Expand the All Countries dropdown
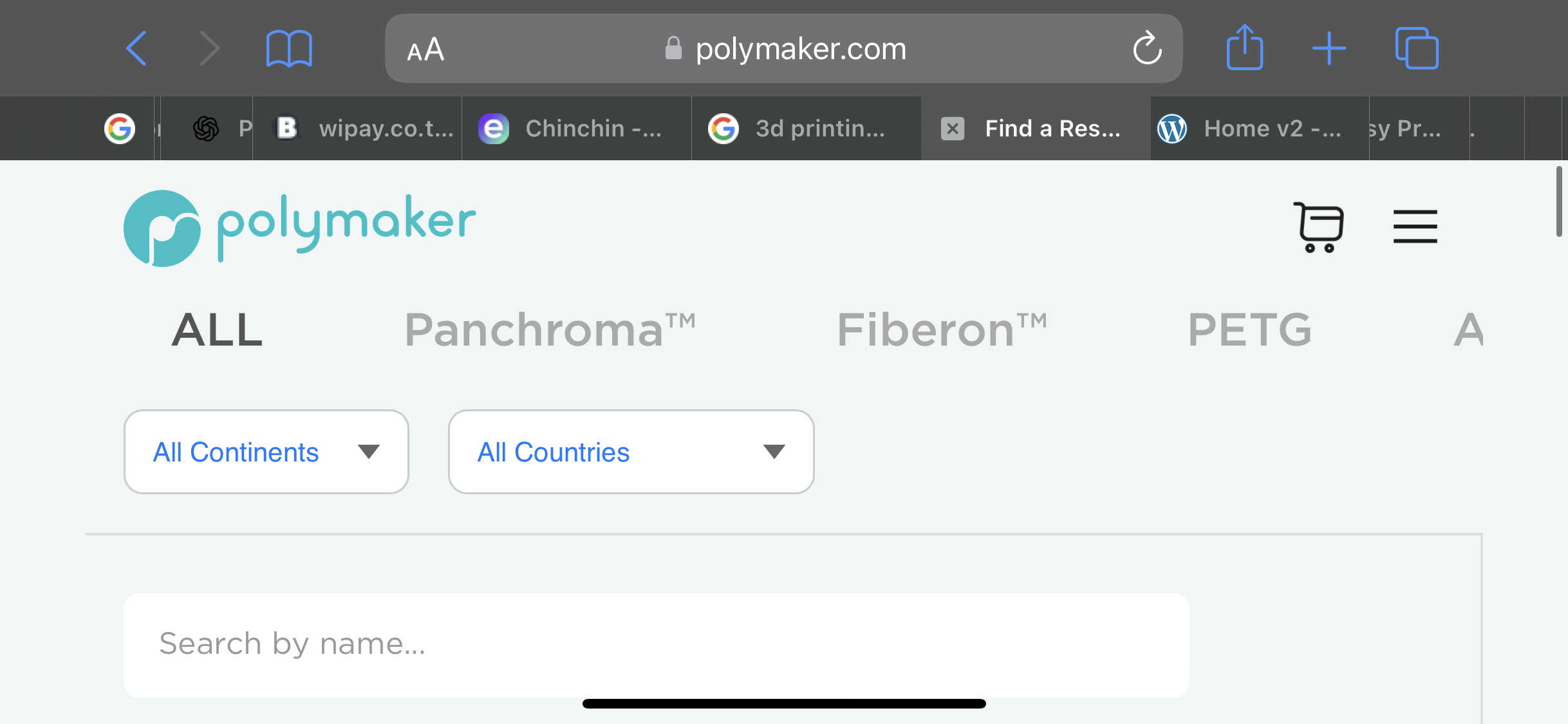1568x724 pixels. (631, 452)
